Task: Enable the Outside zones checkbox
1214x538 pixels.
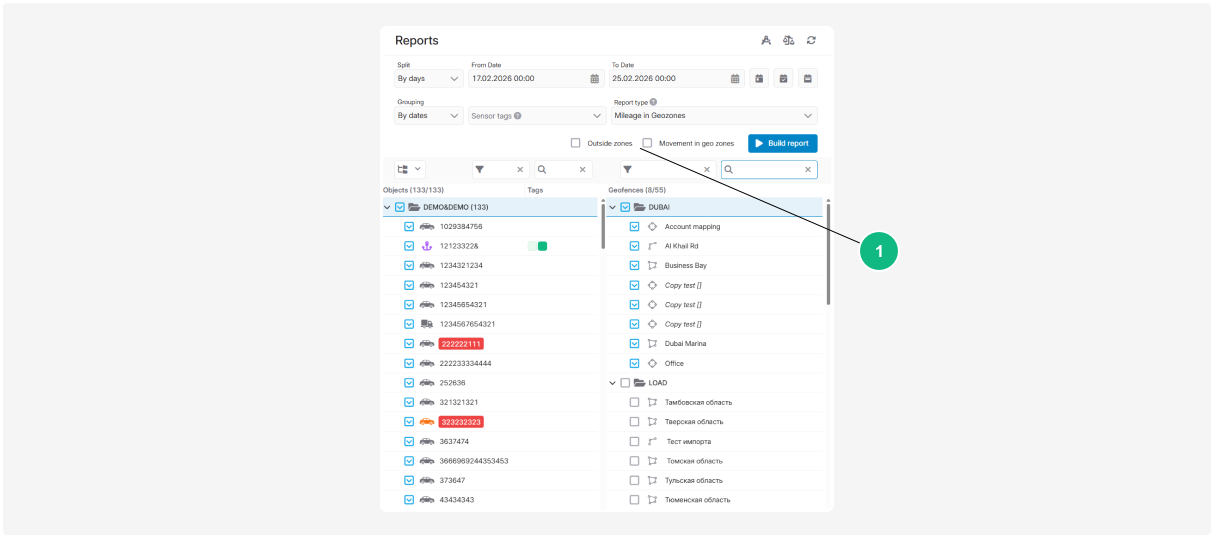Action: click(x=576, y=143)
